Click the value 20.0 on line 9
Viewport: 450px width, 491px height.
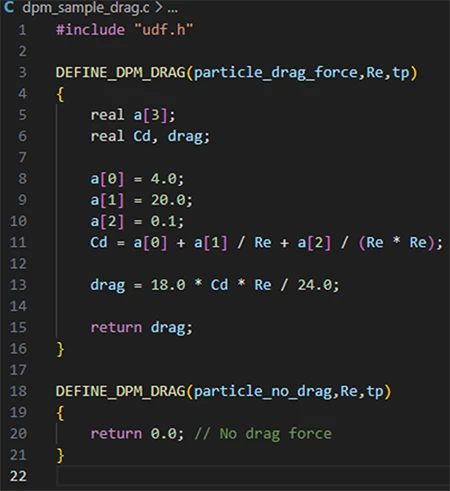point(168,200)
